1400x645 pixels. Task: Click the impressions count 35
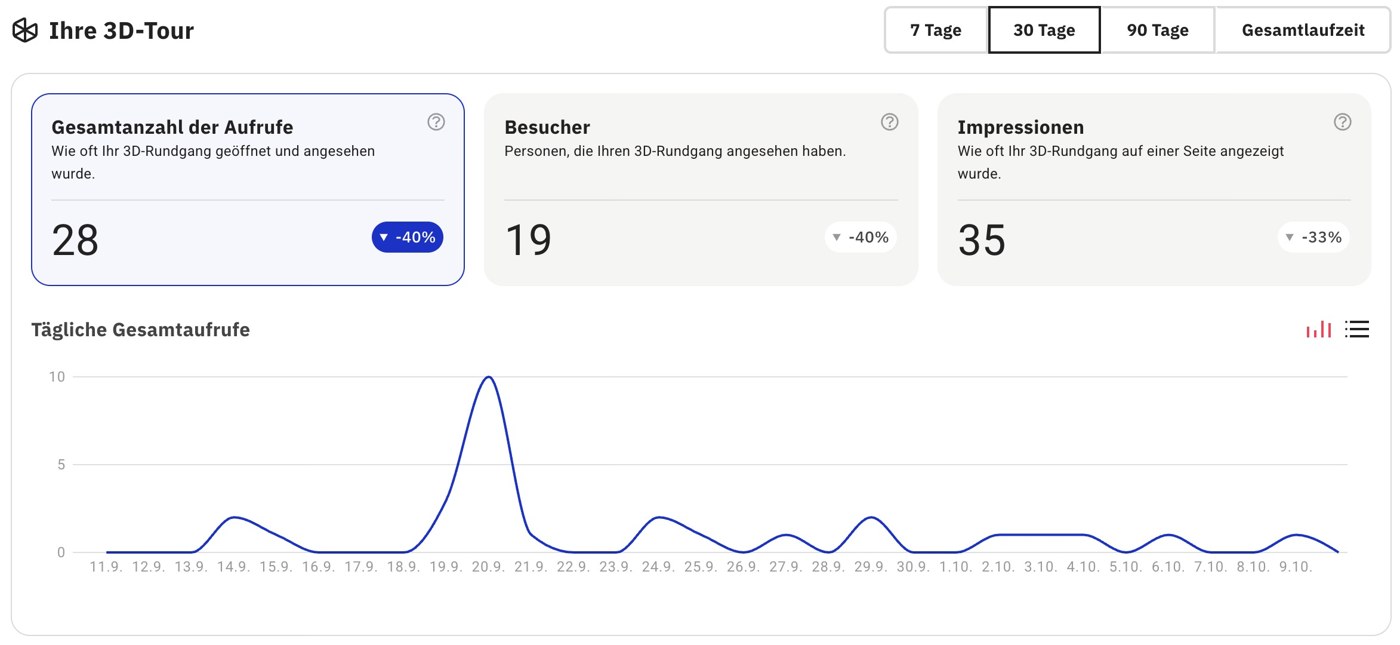(982, 241)
